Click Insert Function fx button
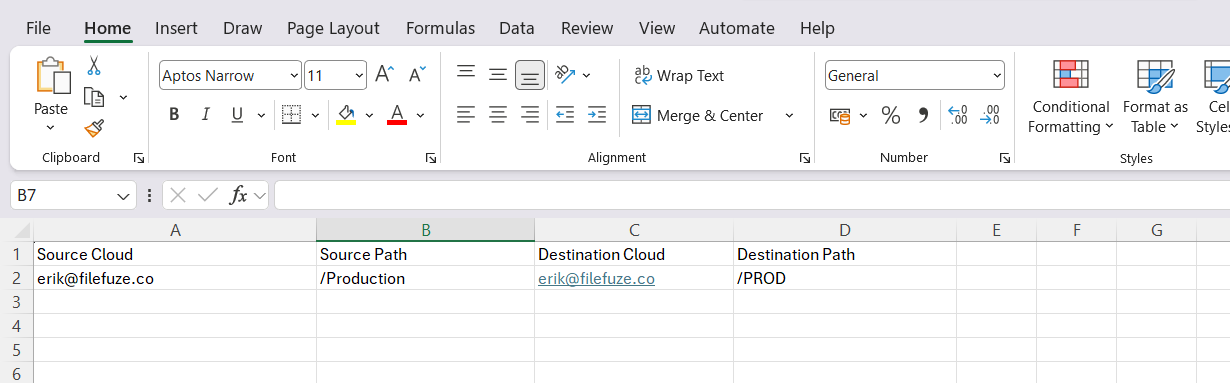This screenshot has width=1230, height=383. [x=238, y=195]
